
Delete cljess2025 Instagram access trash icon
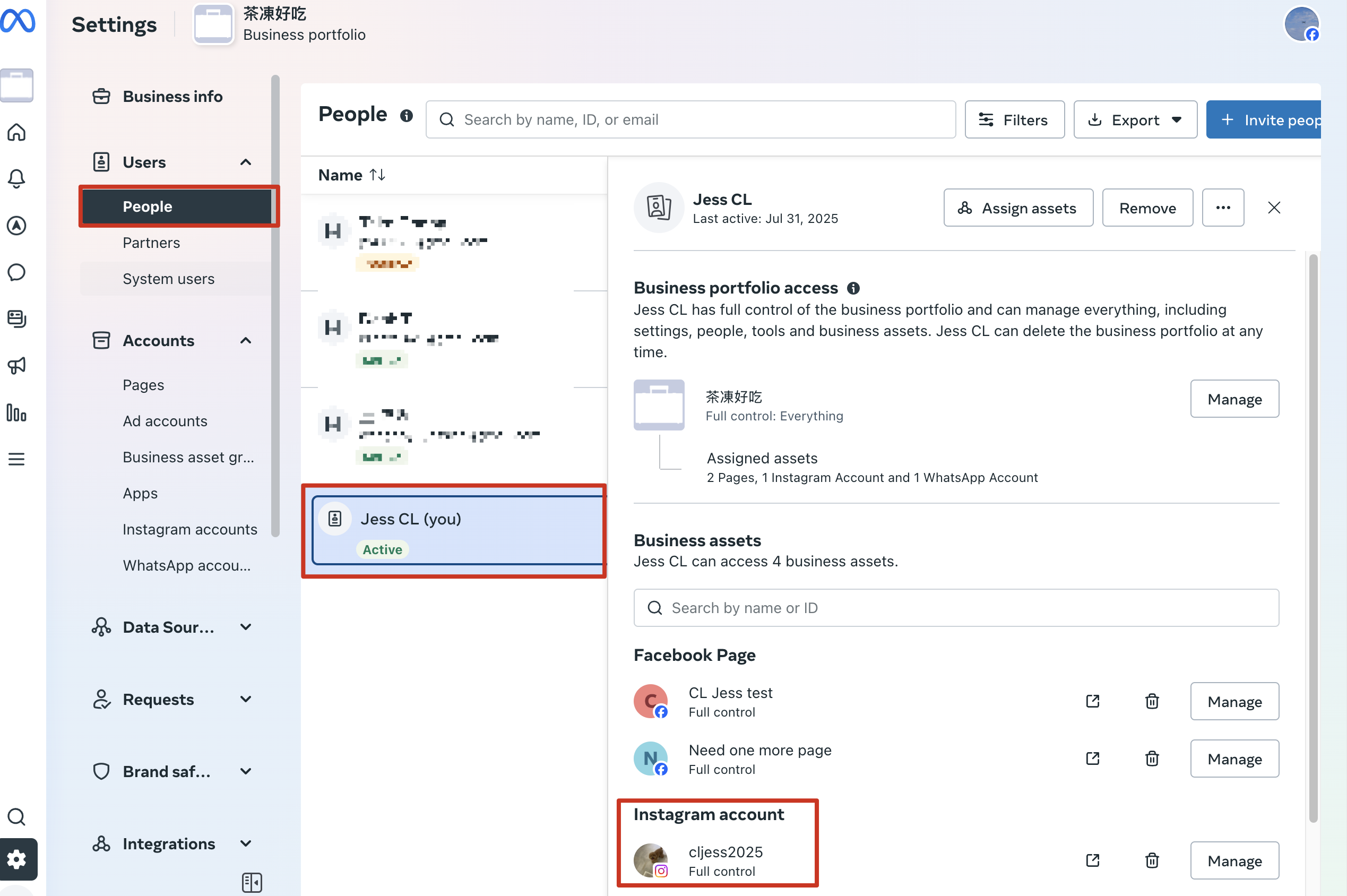click(1152, 860)
